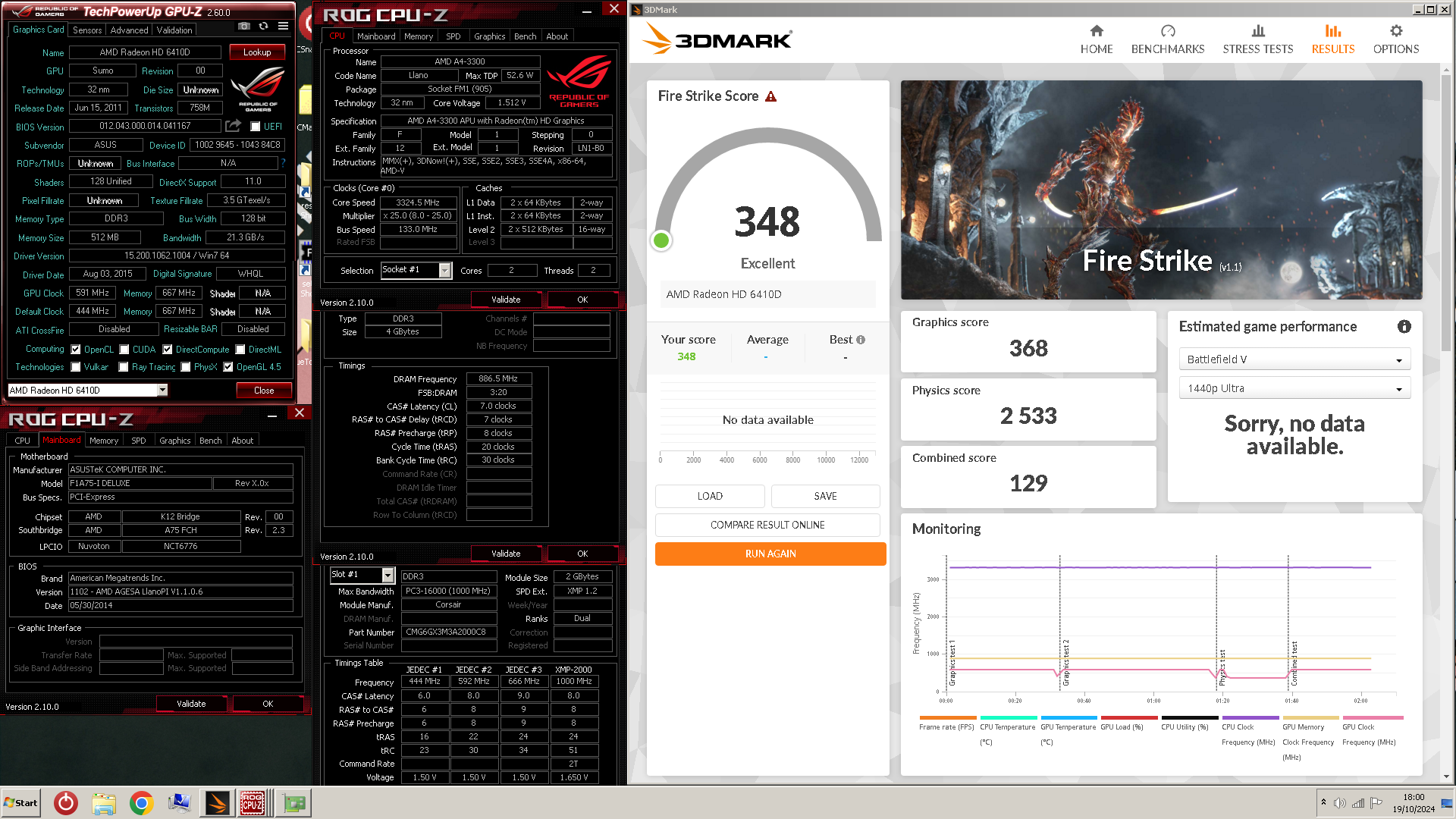Click the computer monitor icon on the taskbar

(x=180, y=803)
